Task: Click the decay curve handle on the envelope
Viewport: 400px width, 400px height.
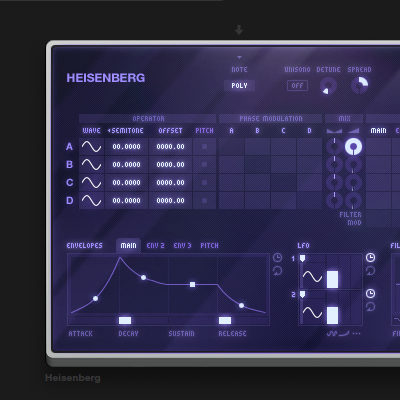Action: [x=143, y=277]
